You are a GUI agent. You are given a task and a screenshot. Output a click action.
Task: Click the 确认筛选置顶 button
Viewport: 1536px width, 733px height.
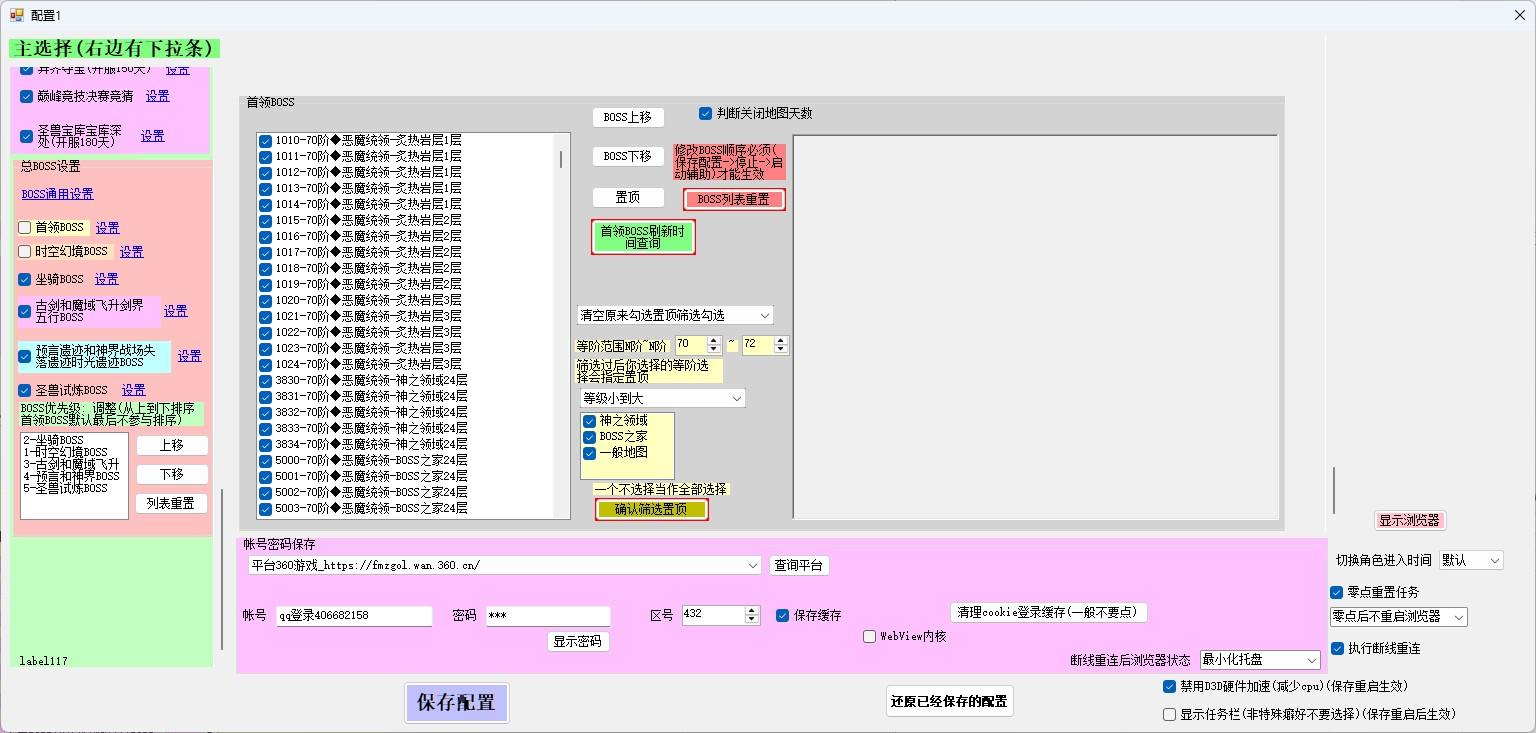(x=651, y=509)
